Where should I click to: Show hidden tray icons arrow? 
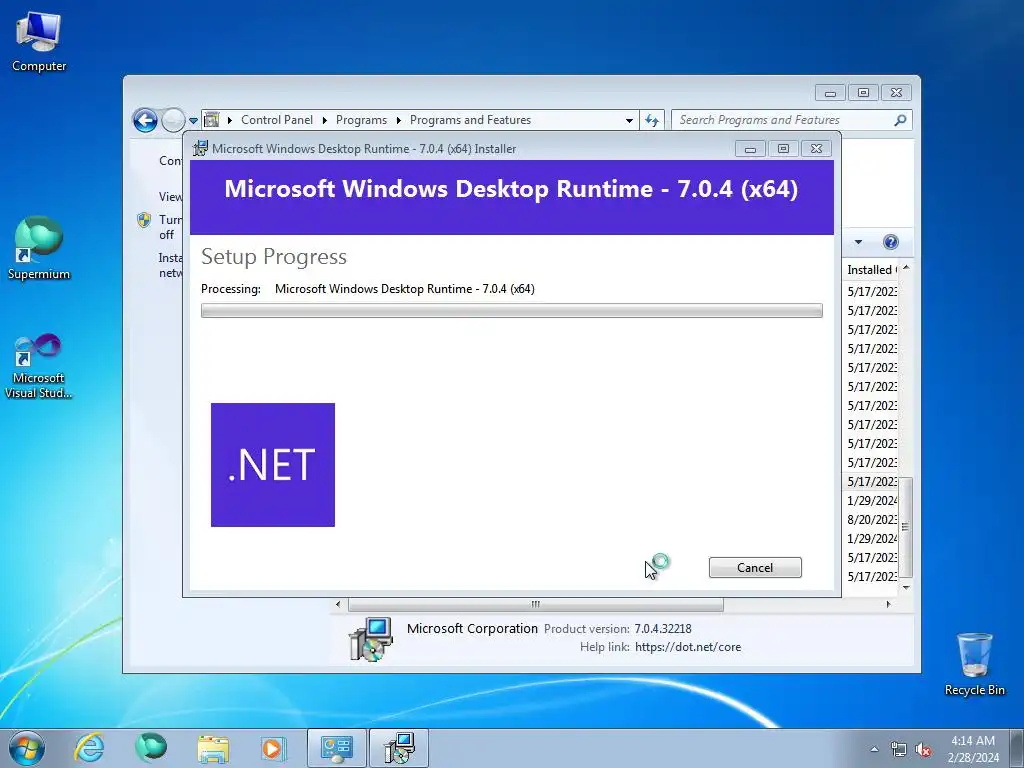[874, 749]
